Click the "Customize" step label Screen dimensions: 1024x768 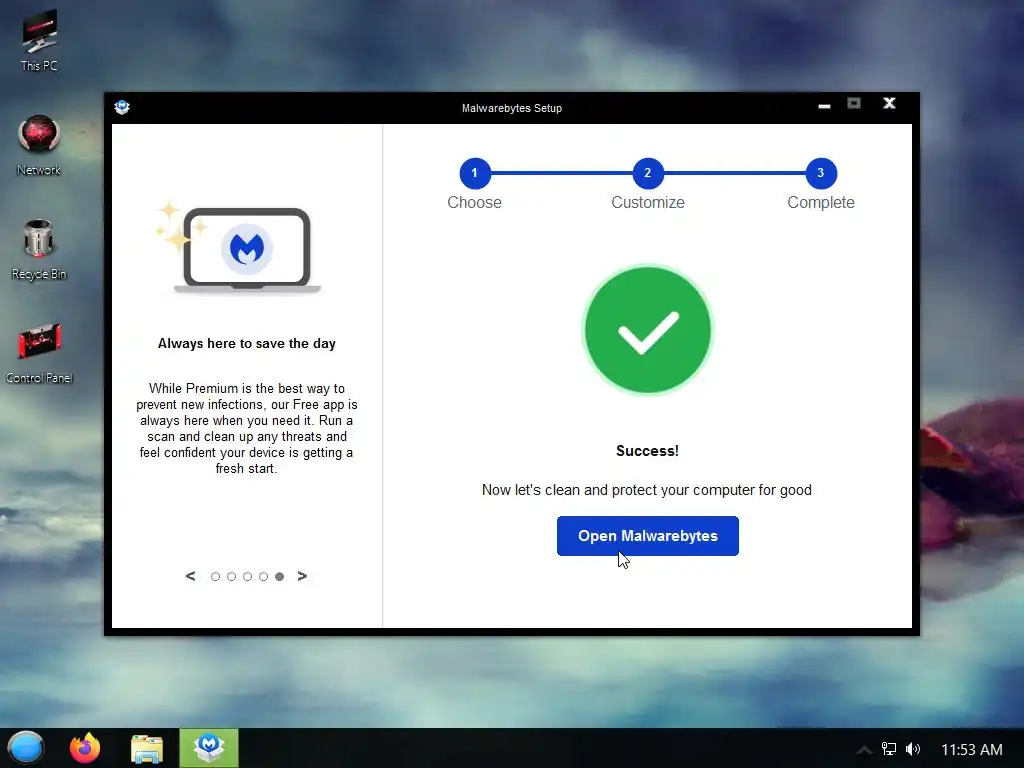pos(648,202)
